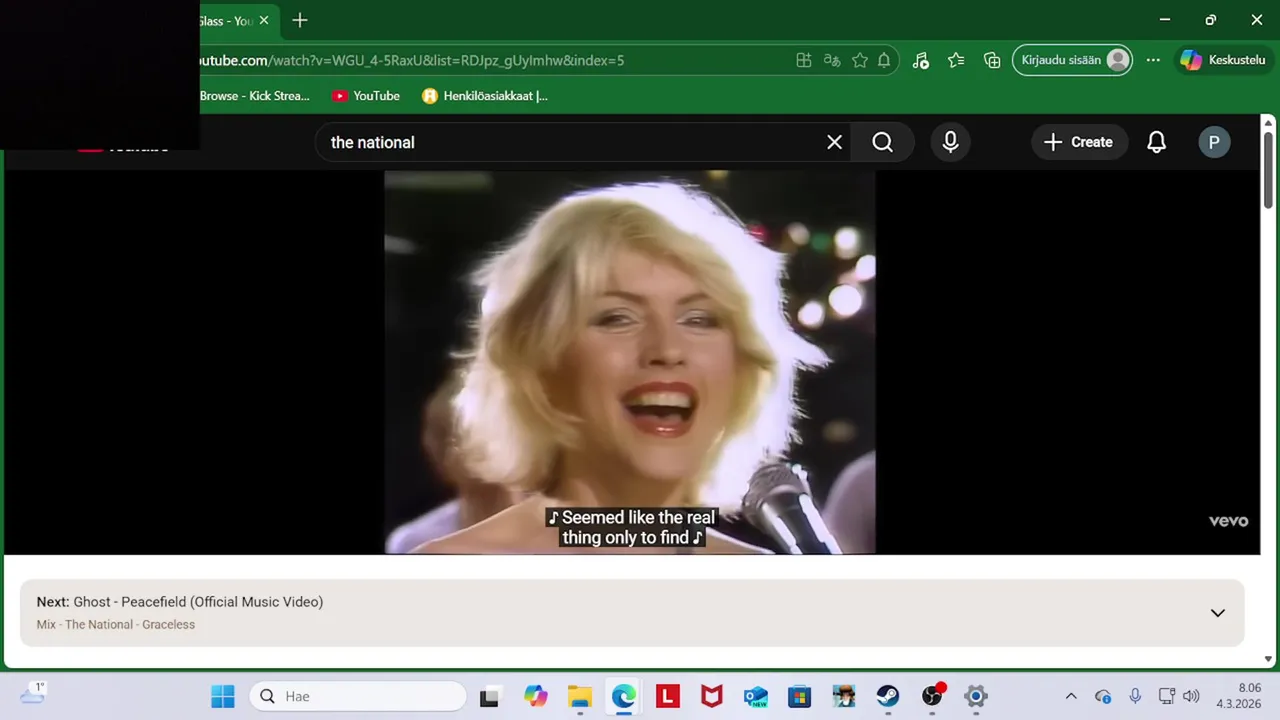Click 'Mix - The National - Graceless' text

coord(116,624)
